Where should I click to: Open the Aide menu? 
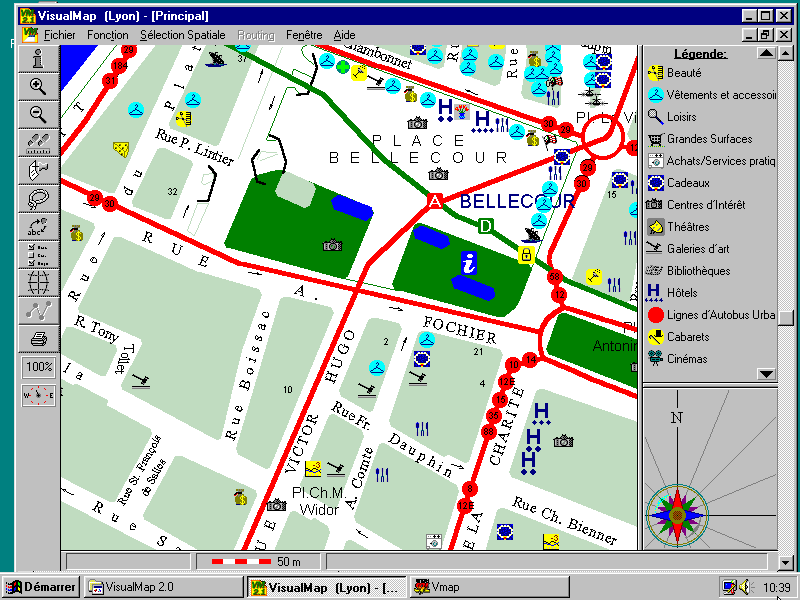[344, 35]
